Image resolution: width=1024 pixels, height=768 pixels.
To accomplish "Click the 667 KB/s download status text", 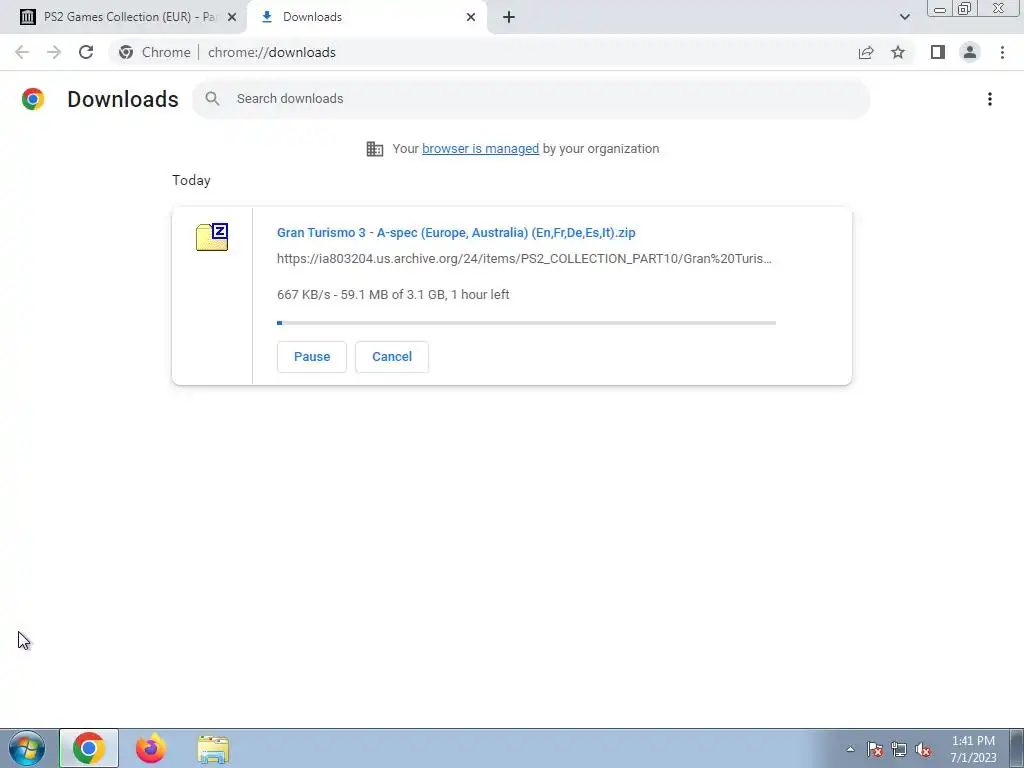I will (393, 295).
